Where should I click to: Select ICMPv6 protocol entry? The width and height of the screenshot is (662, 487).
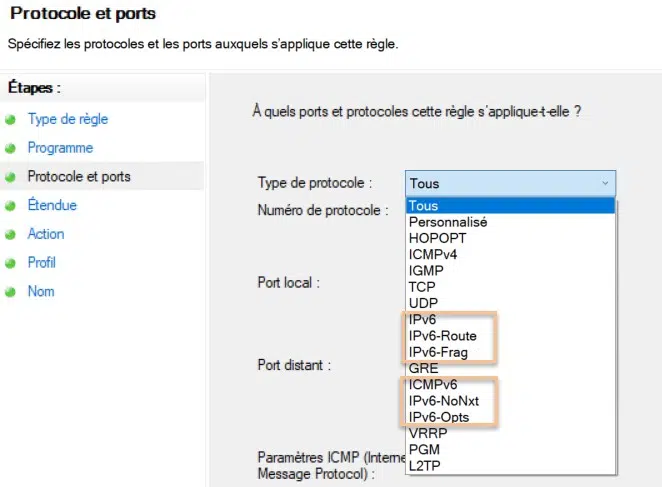[x=435, y=384]
